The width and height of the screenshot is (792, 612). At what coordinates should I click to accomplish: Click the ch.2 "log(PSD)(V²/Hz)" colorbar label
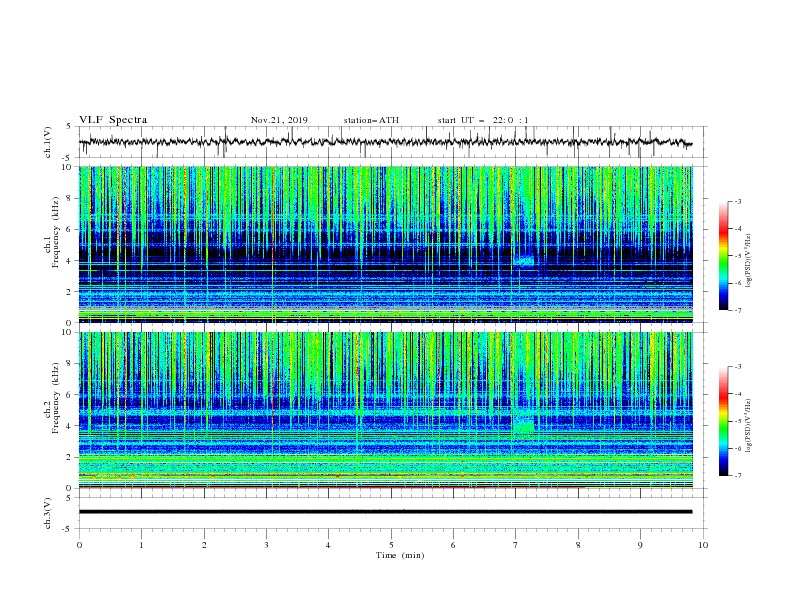pyautogui.click(x=749, y=425)
